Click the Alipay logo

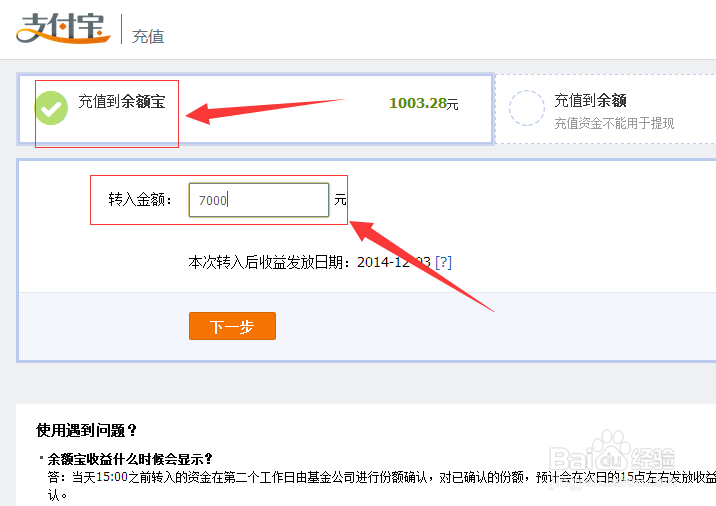63,28
